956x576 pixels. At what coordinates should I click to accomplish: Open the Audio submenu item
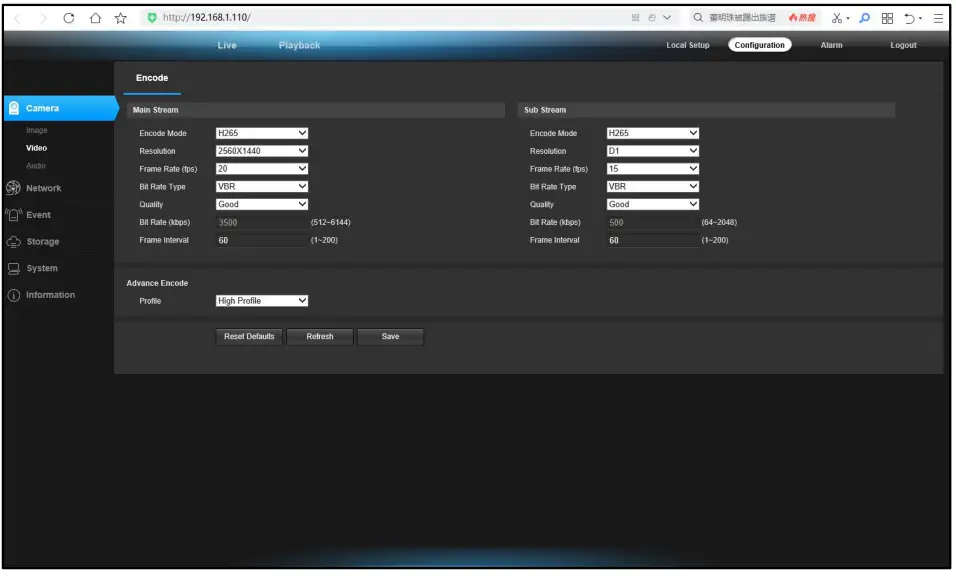point(36,166)
